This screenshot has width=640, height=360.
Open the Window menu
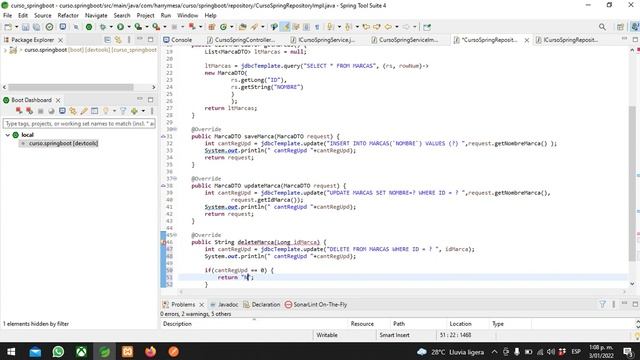click(187, 16)
